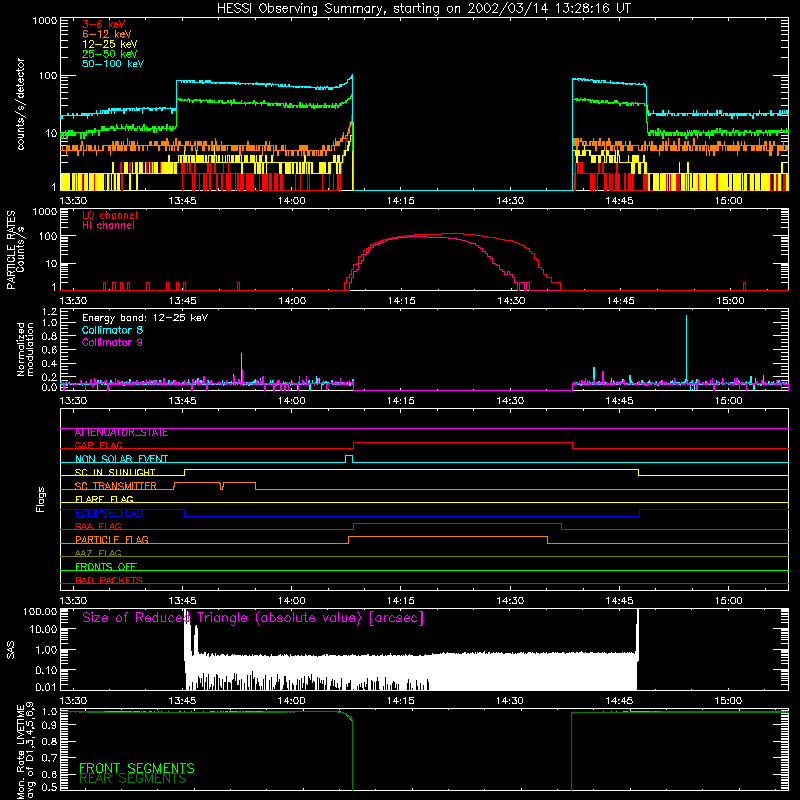This screenshot has width=800, height=800.
Task: Click the HI channel legend label
Action: click(x=108, y=226)
